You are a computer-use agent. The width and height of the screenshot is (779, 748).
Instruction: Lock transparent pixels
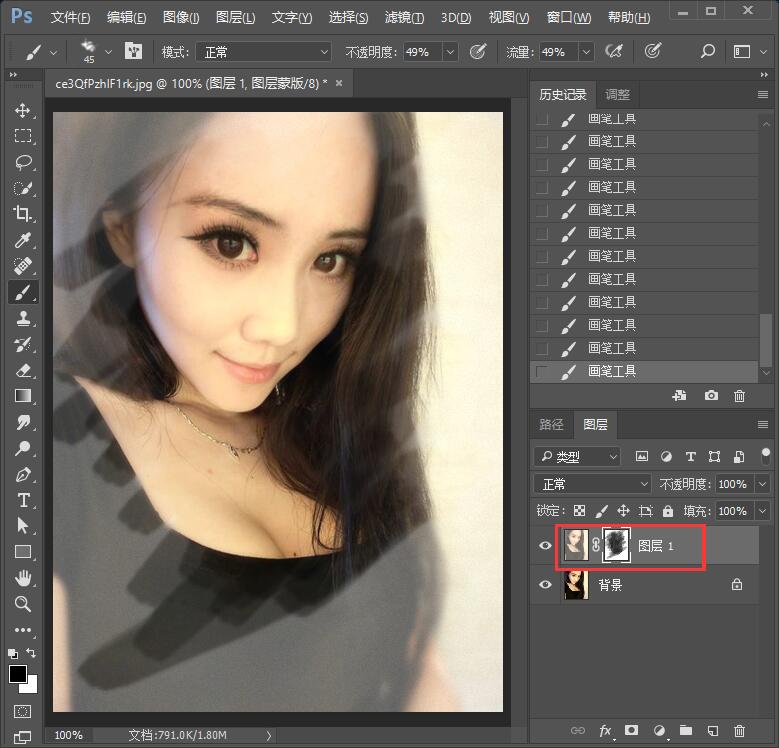(579, 511)
